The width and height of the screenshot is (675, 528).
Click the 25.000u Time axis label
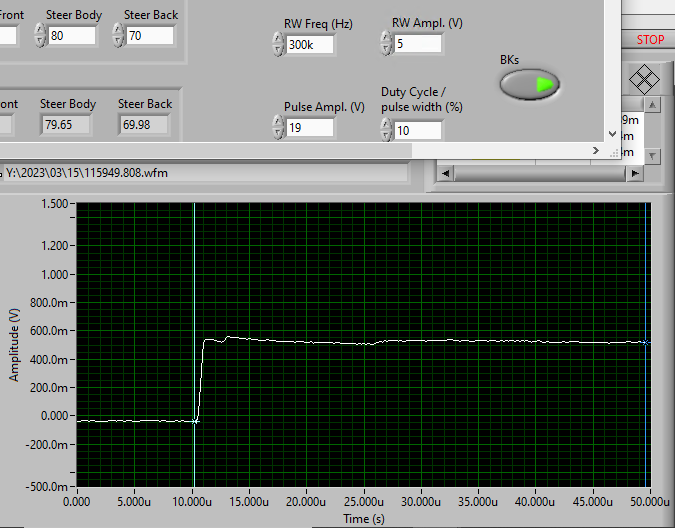pyautogui.click(x=364, y=502)
